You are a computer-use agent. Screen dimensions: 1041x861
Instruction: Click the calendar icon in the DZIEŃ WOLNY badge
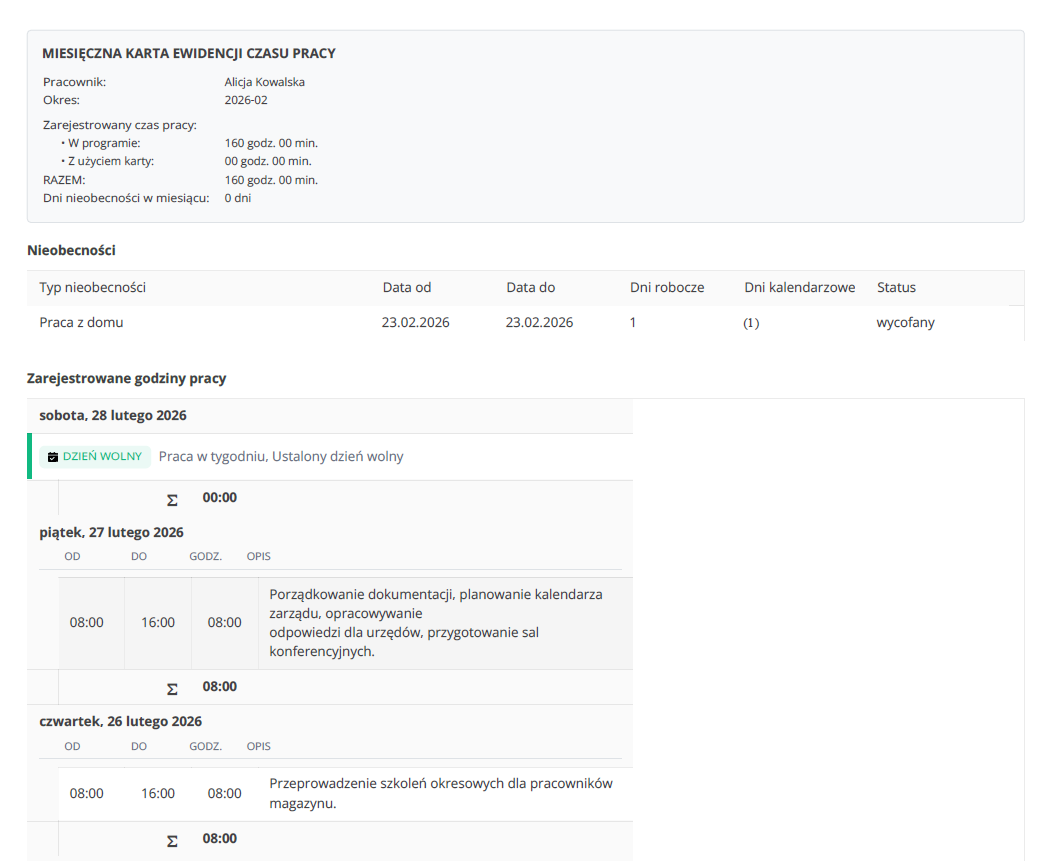(53, 457)
